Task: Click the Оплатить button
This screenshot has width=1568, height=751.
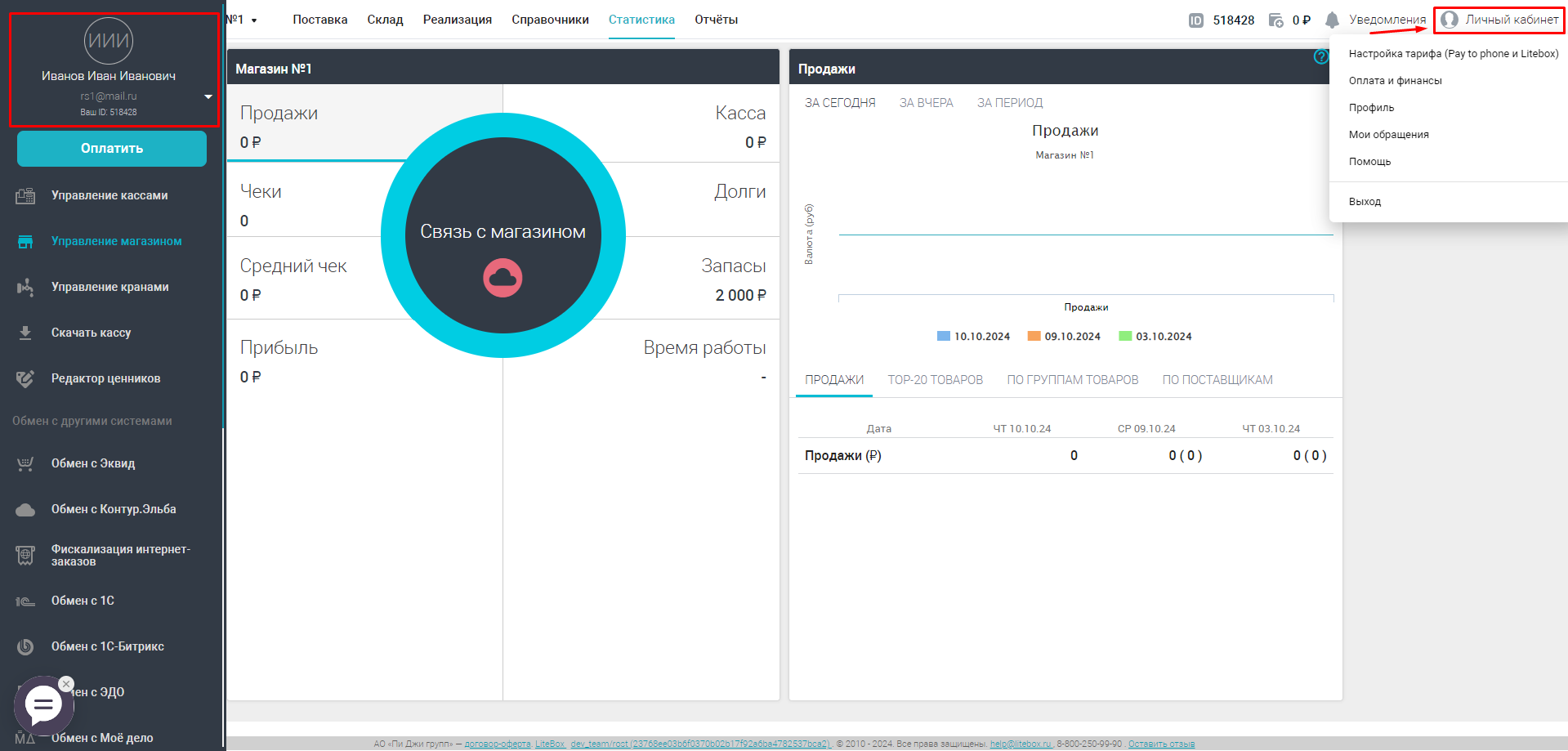Action: tap(112, 149)
